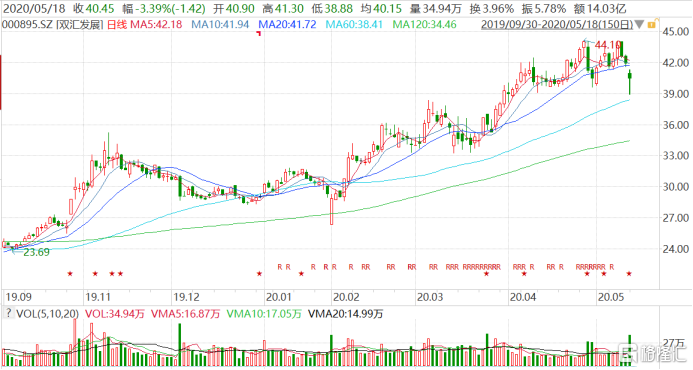
Task: Click the 20.05 time axis label
Action: [x=610, y=297]
